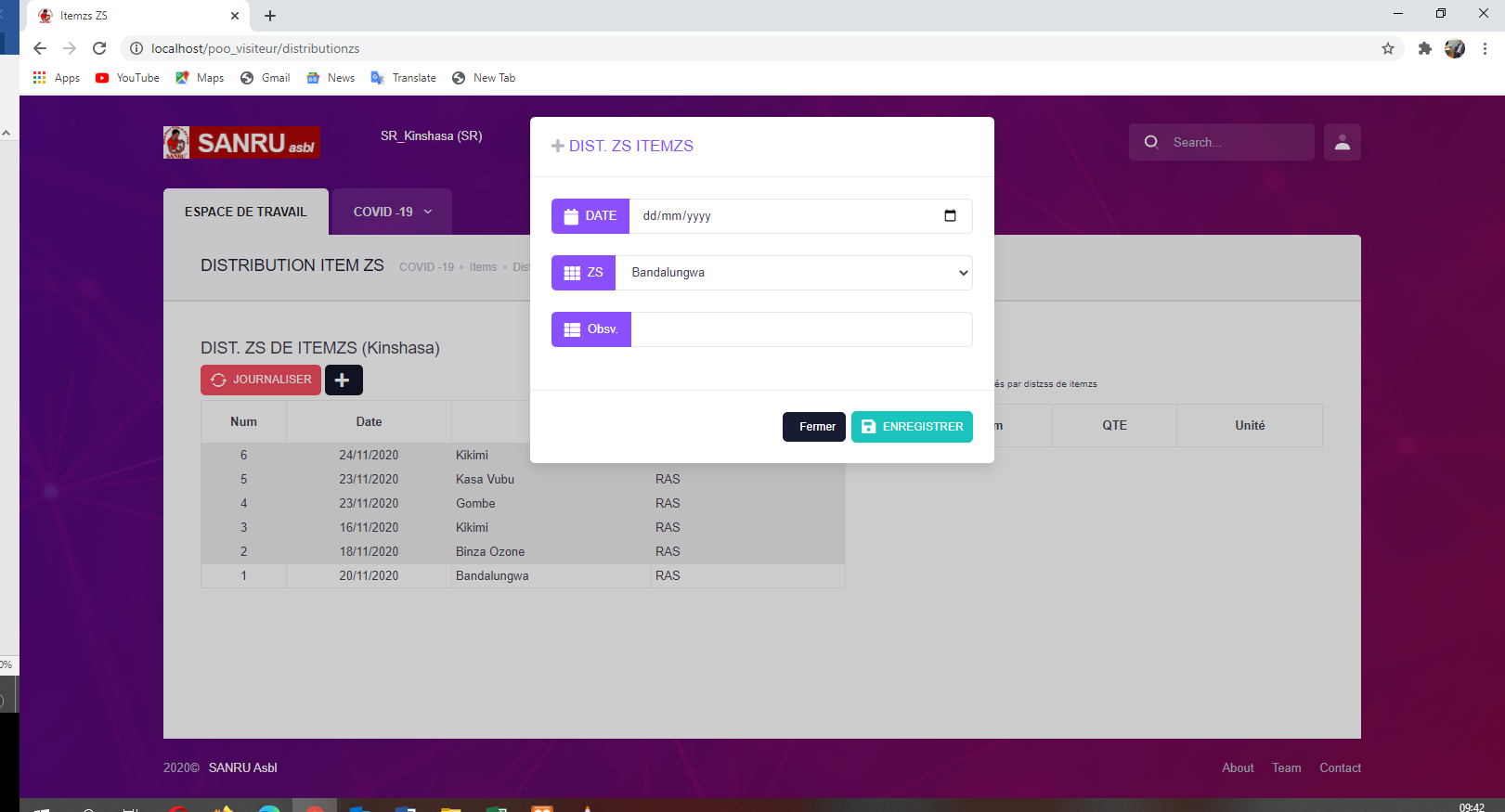Click the user profile icon
The width and height of the screenshot is (1505, 812).
tap(1342, 142)
